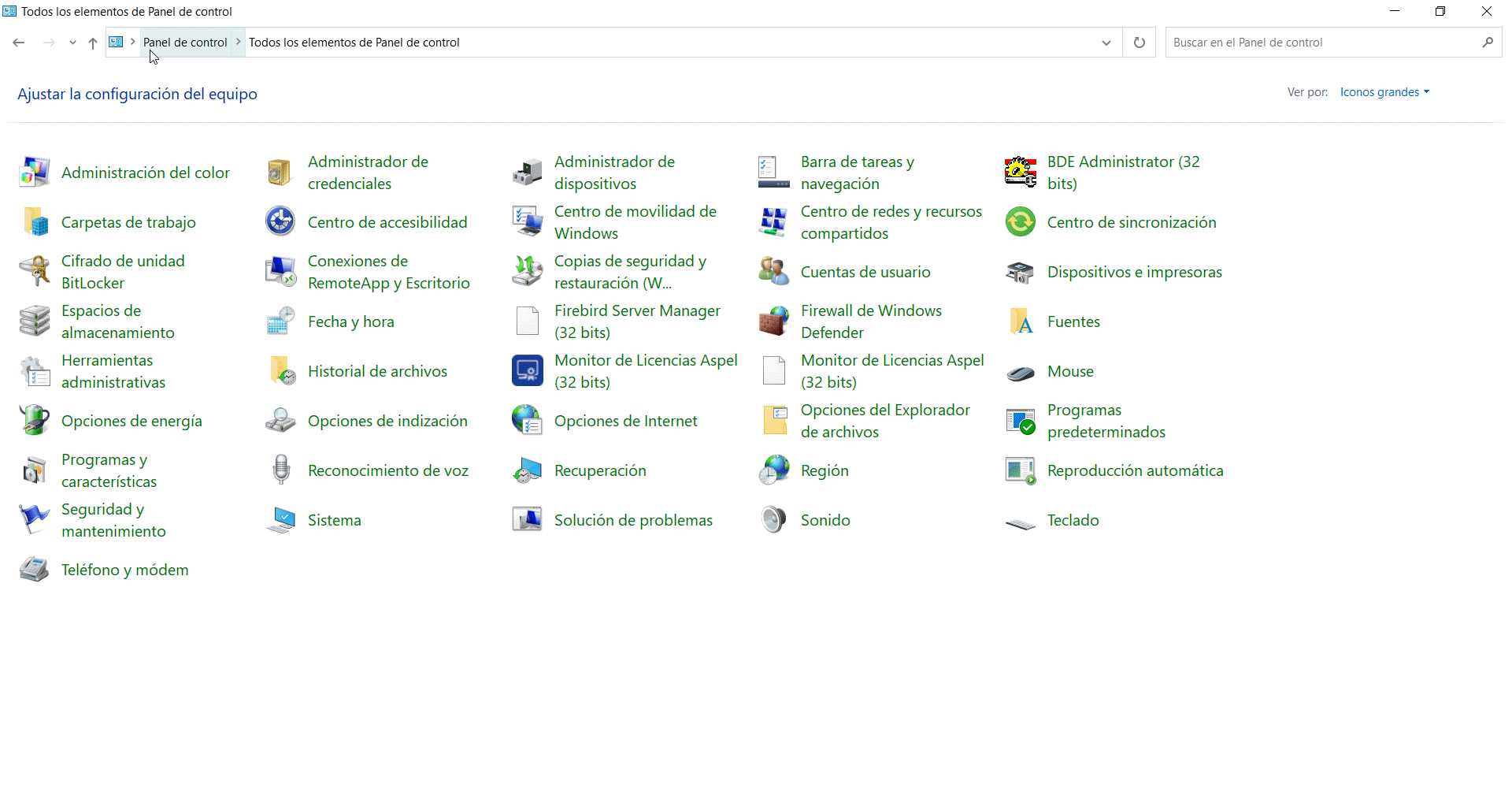Click the Copias de seguridad y restauración icon

[527, 272]
